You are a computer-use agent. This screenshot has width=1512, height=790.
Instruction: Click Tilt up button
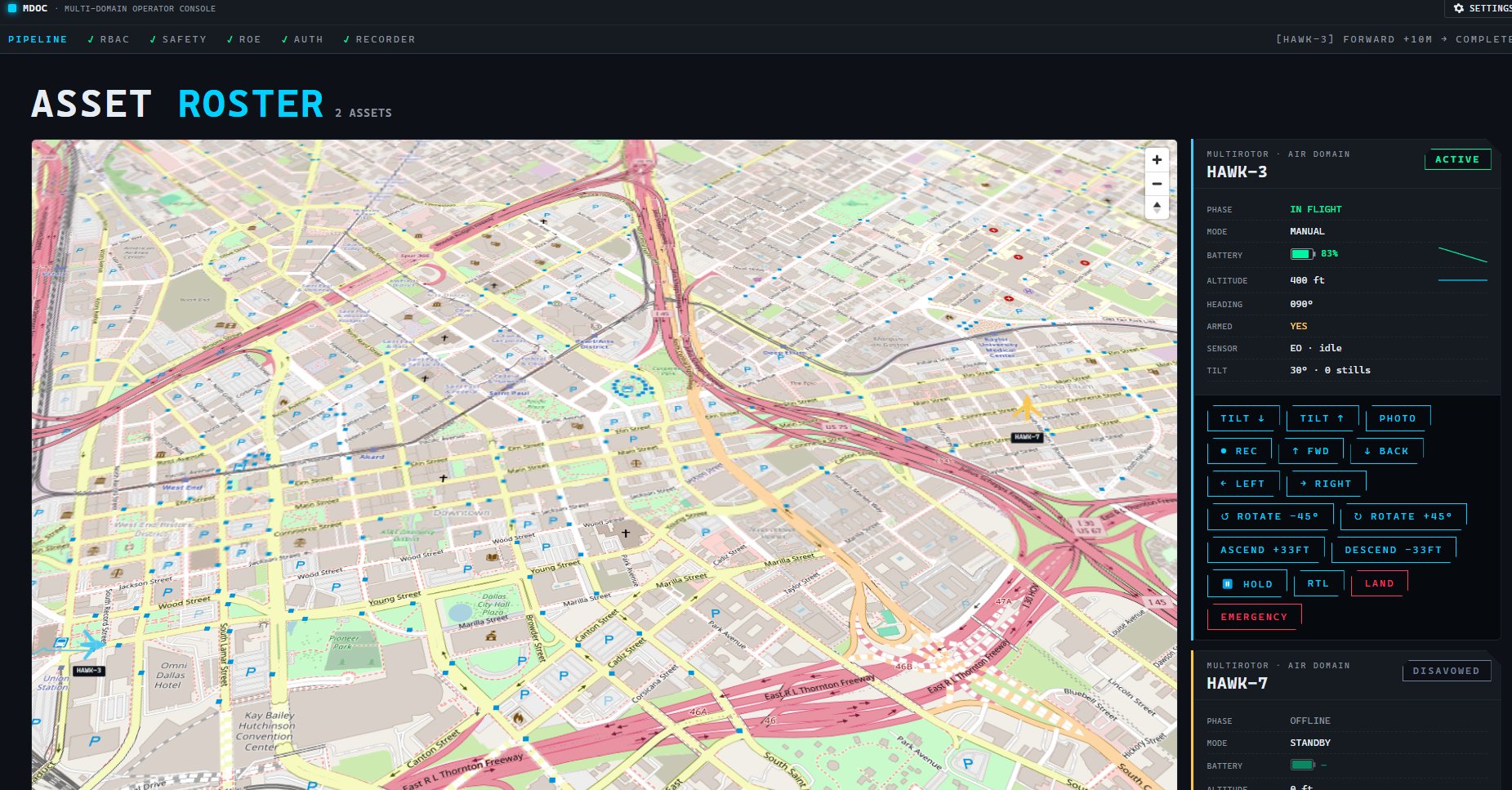pos(1322,418)
